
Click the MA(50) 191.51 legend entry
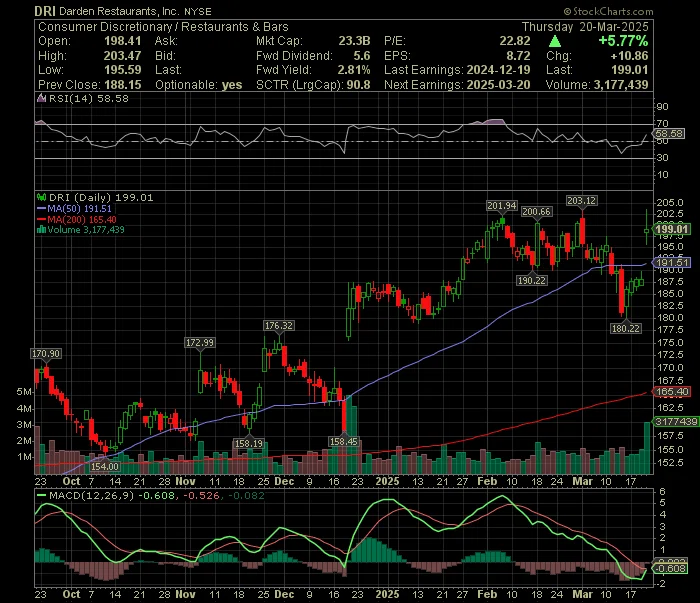tap(75, 208)
